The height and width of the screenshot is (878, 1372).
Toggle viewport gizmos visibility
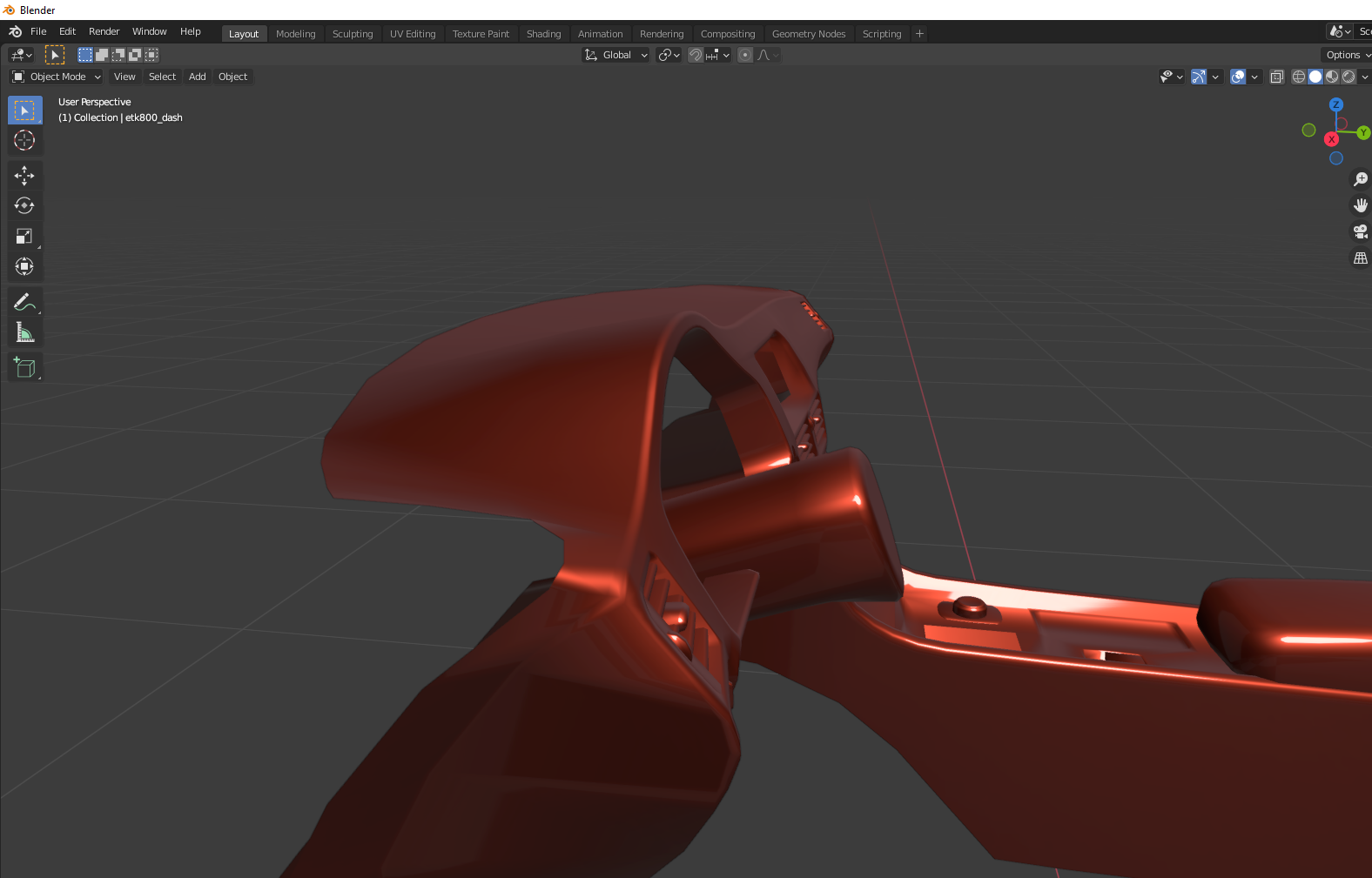1199,77
